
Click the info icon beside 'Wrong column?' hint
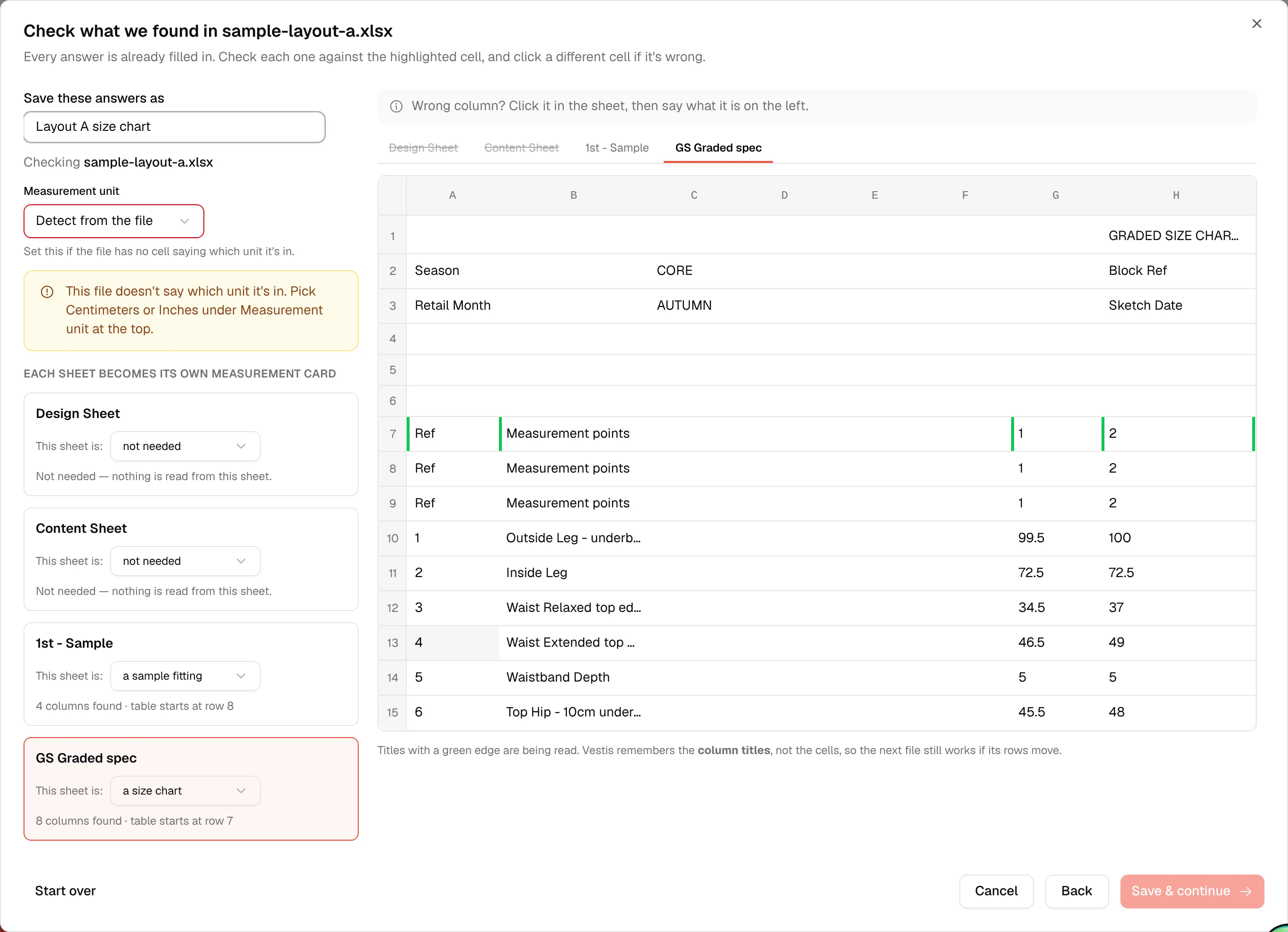click(396, 106)
